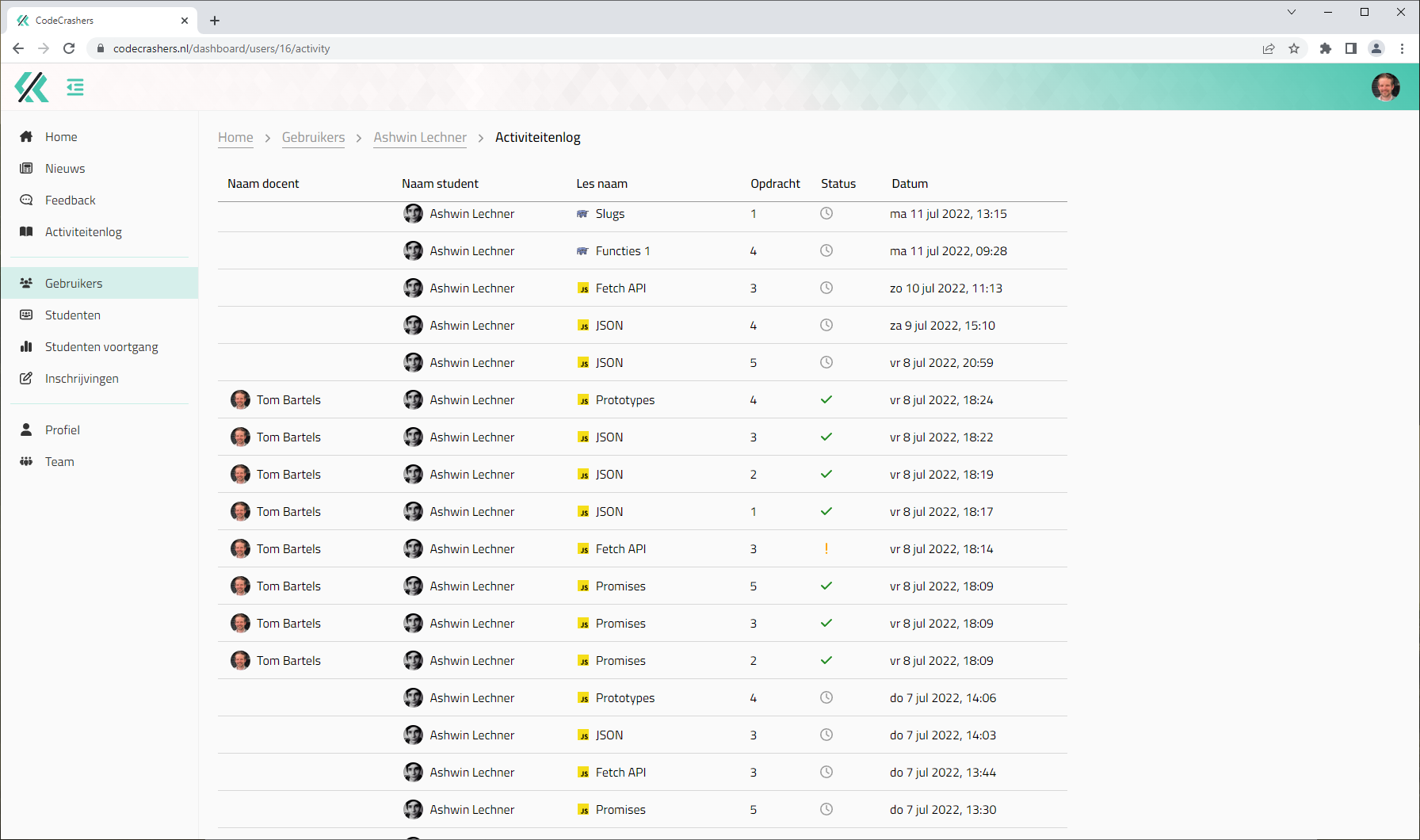Collapse the sidebar with the menu toggle icon

(75, 87)
